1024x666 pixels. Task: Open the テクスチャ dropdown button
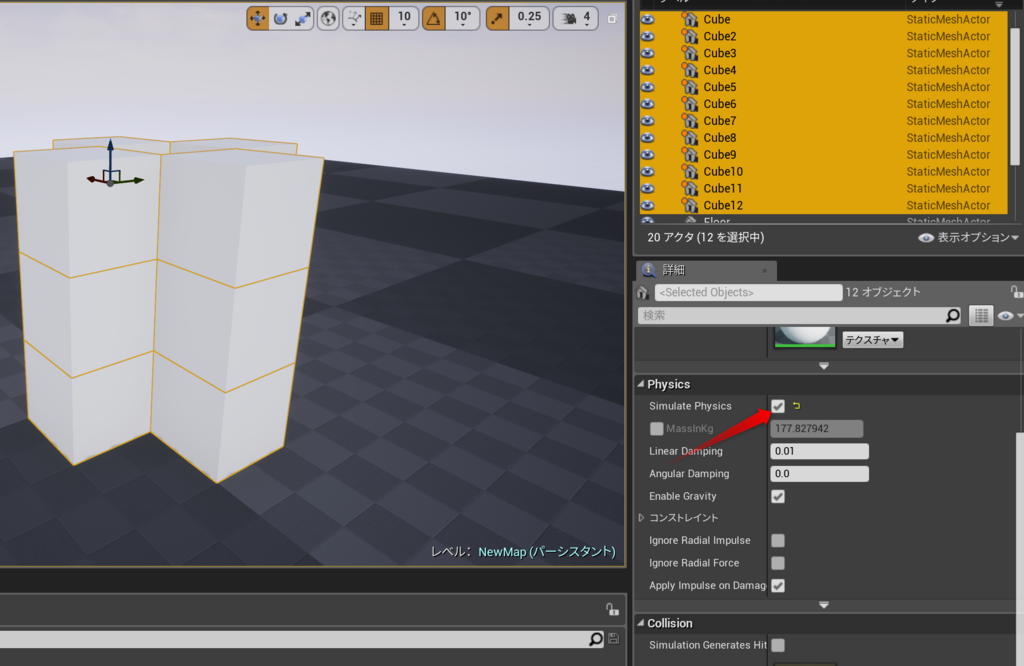[x=872, y=340]
